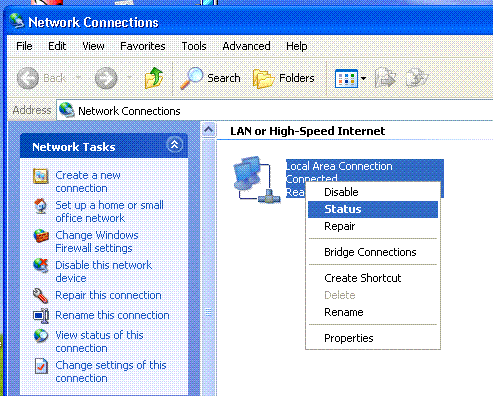Choose Create Shortcut in the context menu

[x=373, y=278]
